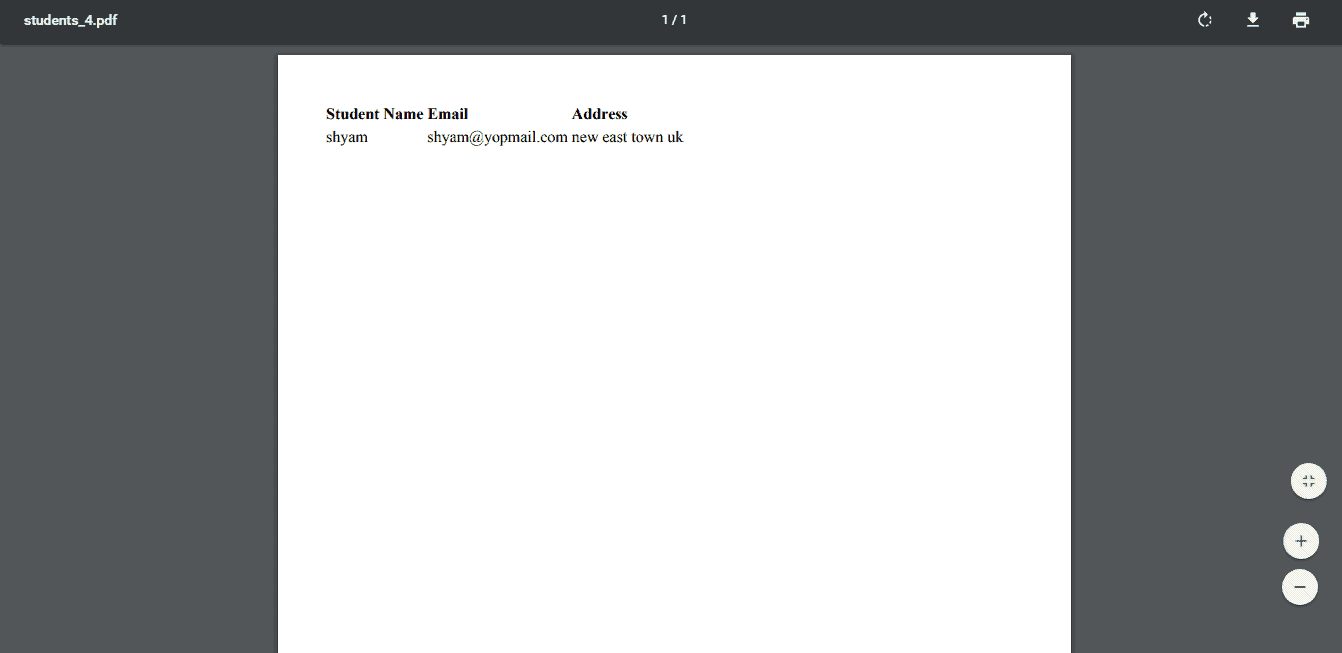
Task: Rotate the PDF page clockwise
Action: [1204, 19]
